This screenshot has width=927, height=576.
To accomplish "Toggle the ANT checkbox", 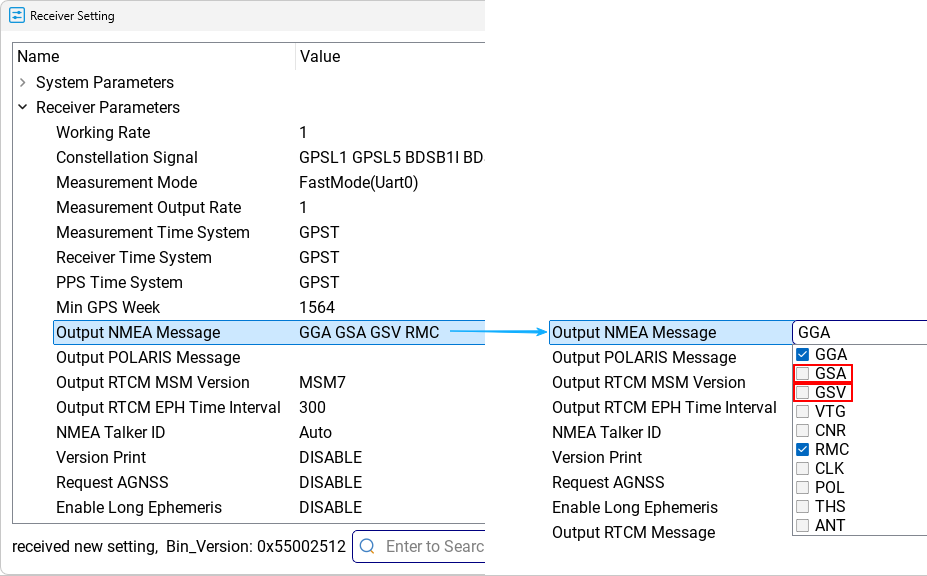I will tap(802, 525).
